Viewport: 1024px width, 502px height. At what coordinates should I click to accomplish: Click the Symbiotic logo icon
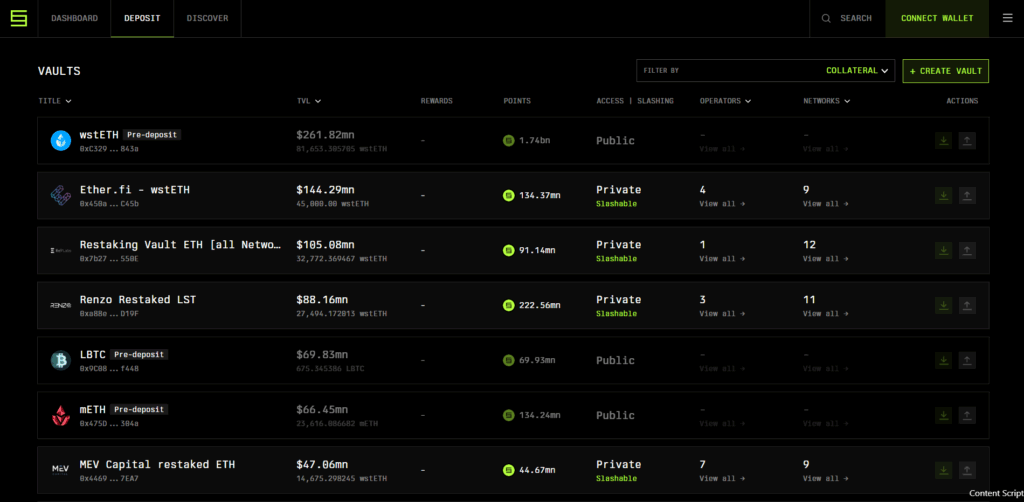(19, 18)
